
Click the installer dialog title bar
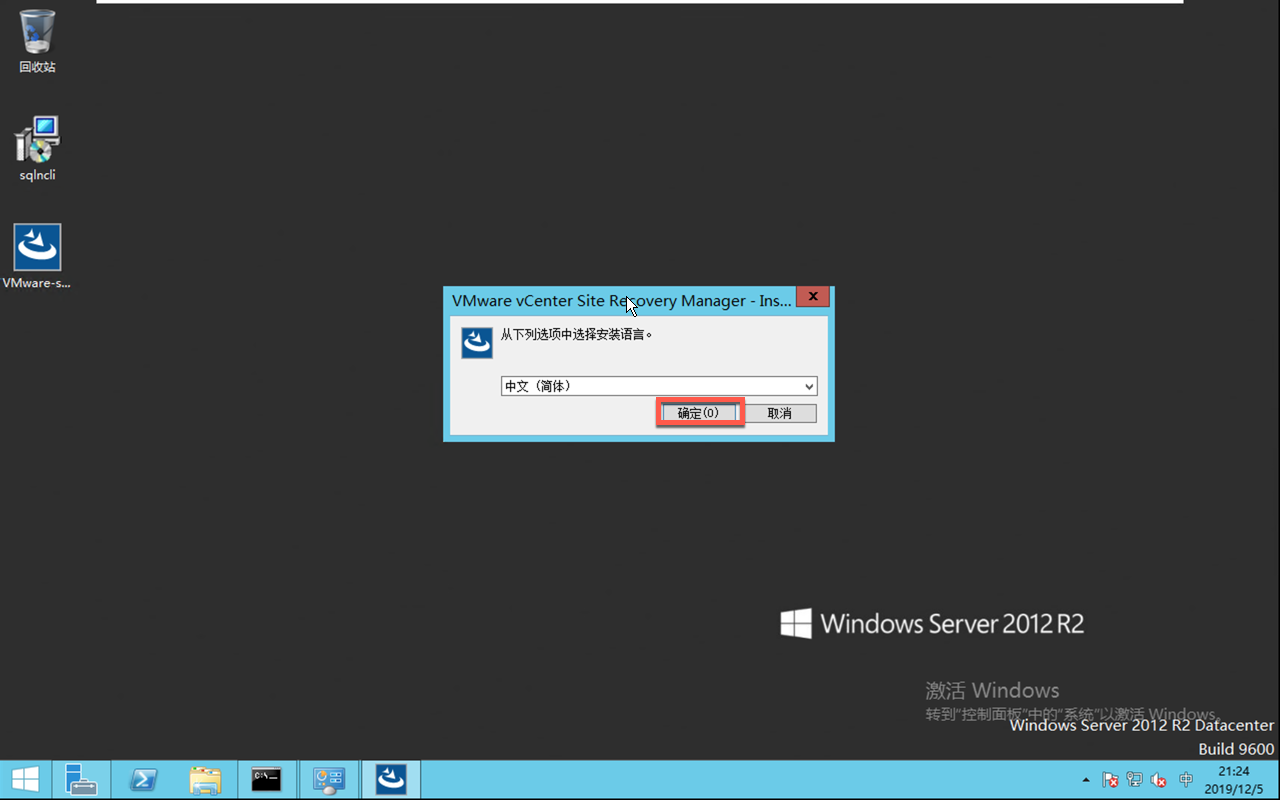click(x=620, y=300)
